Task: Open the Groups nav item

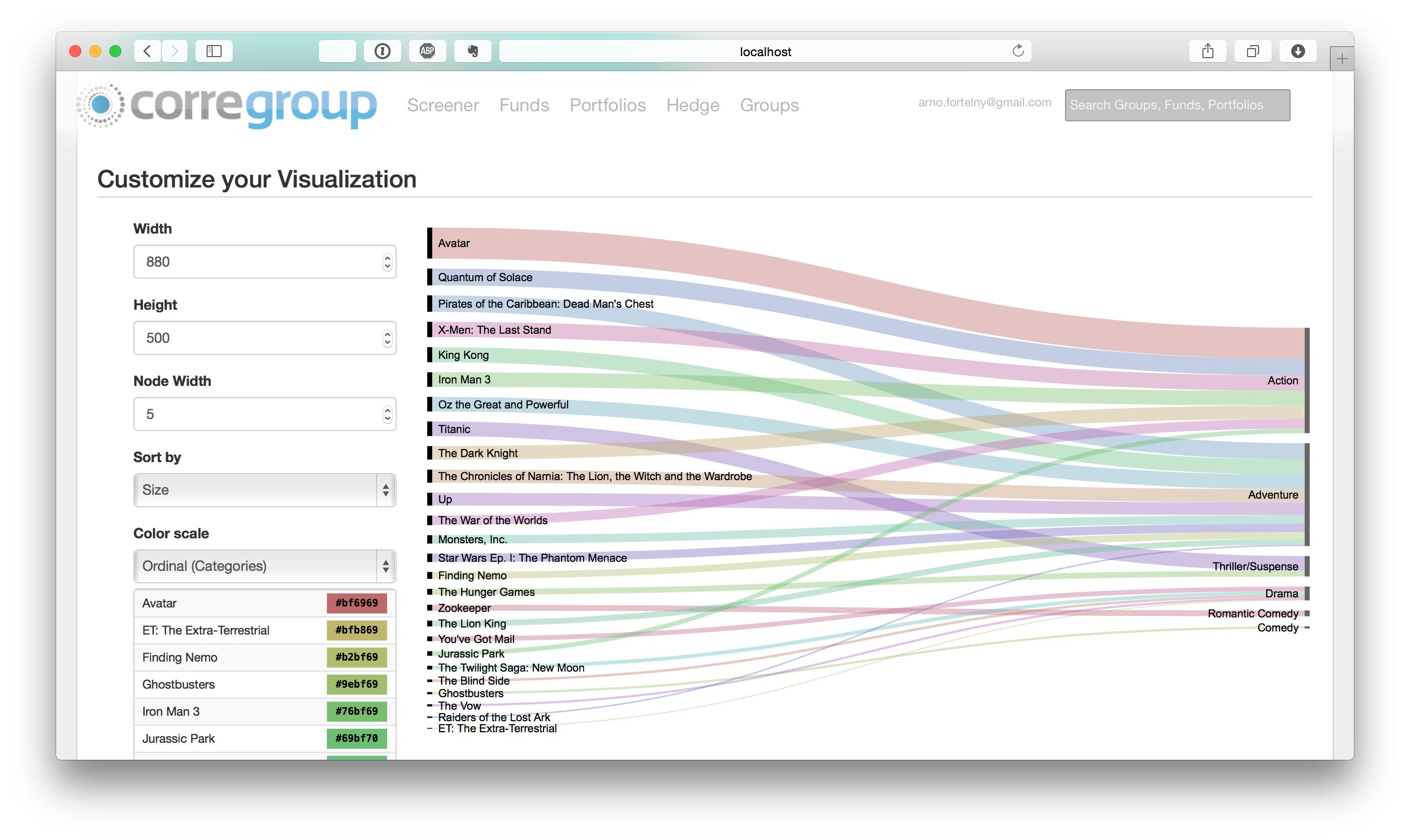Action: tap(769, 105)
